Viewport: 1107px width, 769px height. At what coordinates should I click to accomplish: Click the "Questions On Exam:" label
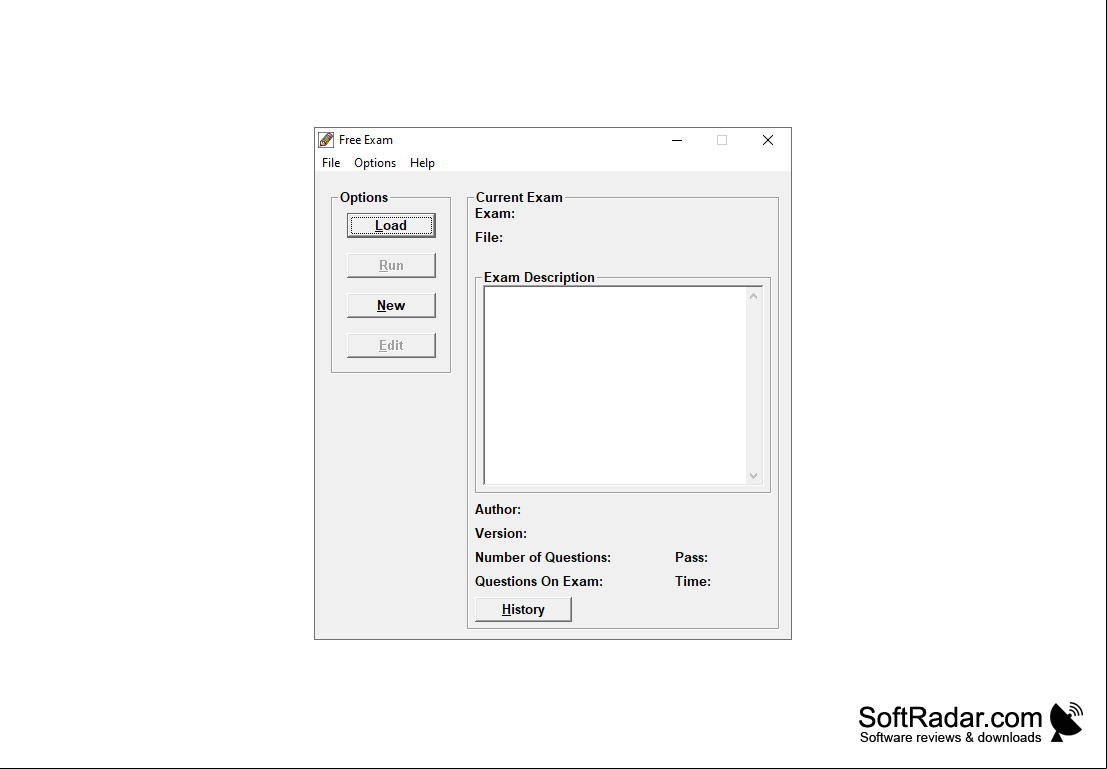point(539,582)
